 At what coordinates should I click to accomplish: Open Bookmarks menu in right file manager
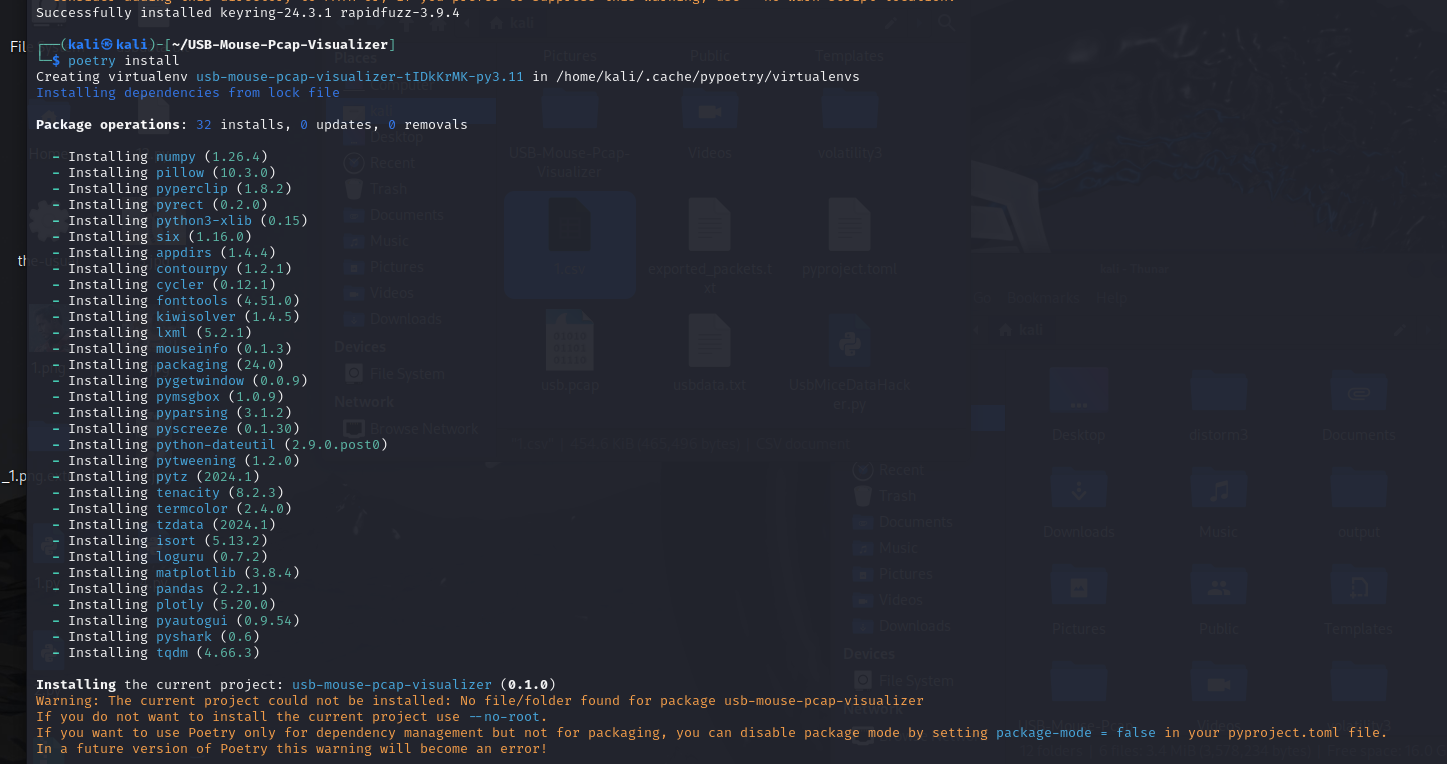(1043, 298)
